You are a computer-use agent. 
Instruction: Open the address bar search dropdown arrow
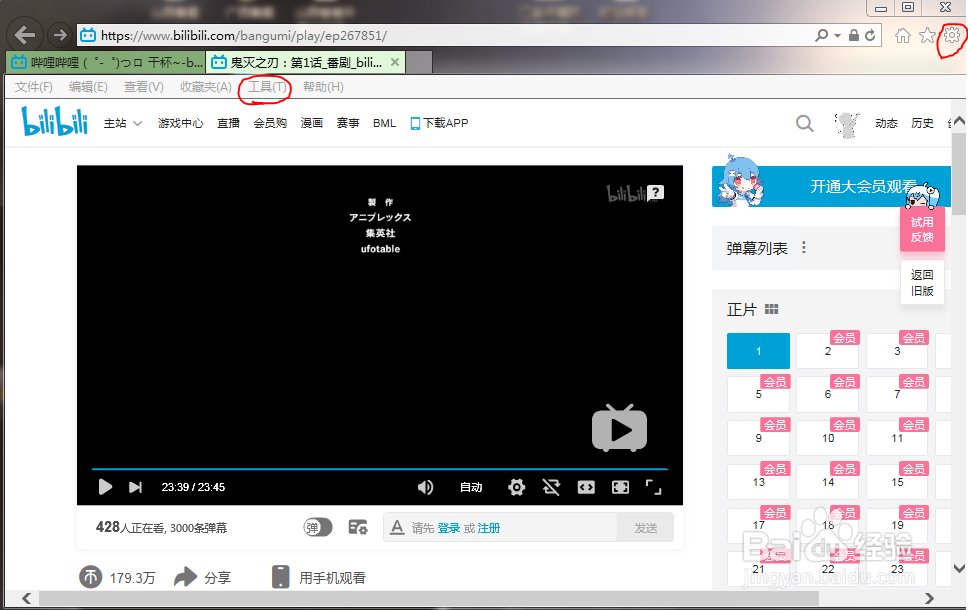point(837,36)
